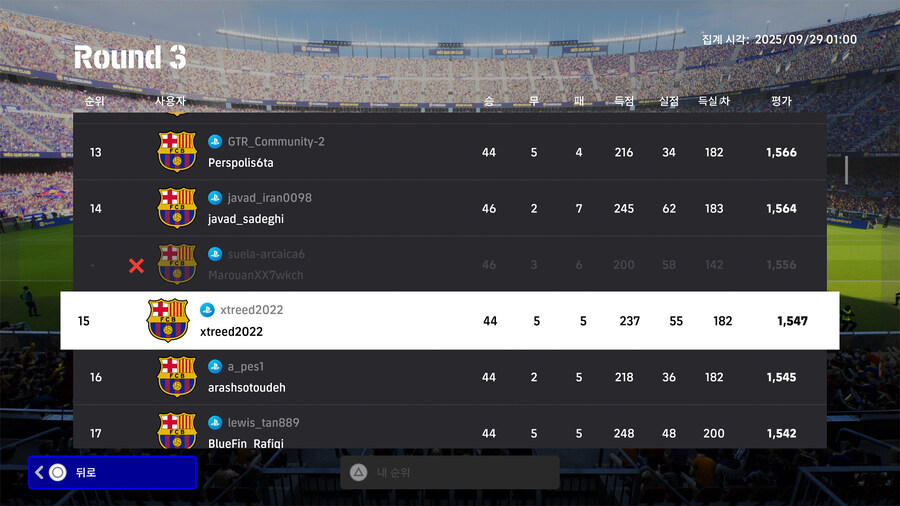This screenshot has width=900, height=506.
Task: Click PlayStation icon next to lewis_tan889
Action: click(x=215, y=423)
